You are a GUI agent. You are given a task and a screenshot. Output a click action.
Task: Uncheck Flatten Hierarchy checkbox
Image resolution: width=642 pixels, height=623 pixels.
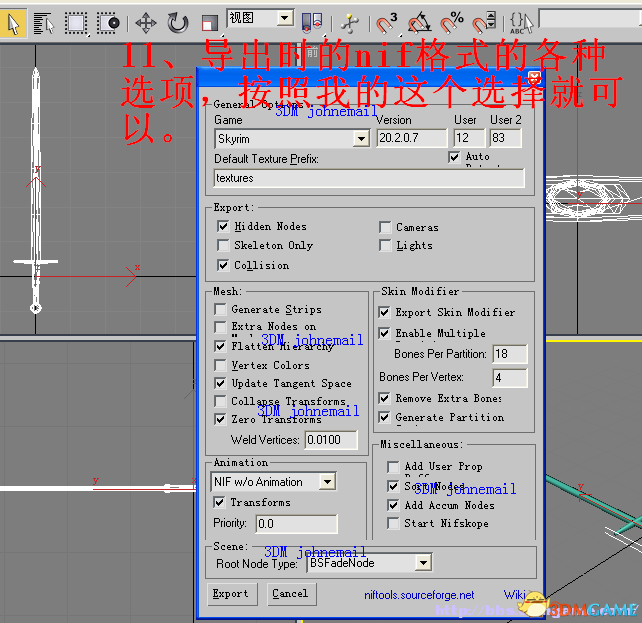point(220,346)
